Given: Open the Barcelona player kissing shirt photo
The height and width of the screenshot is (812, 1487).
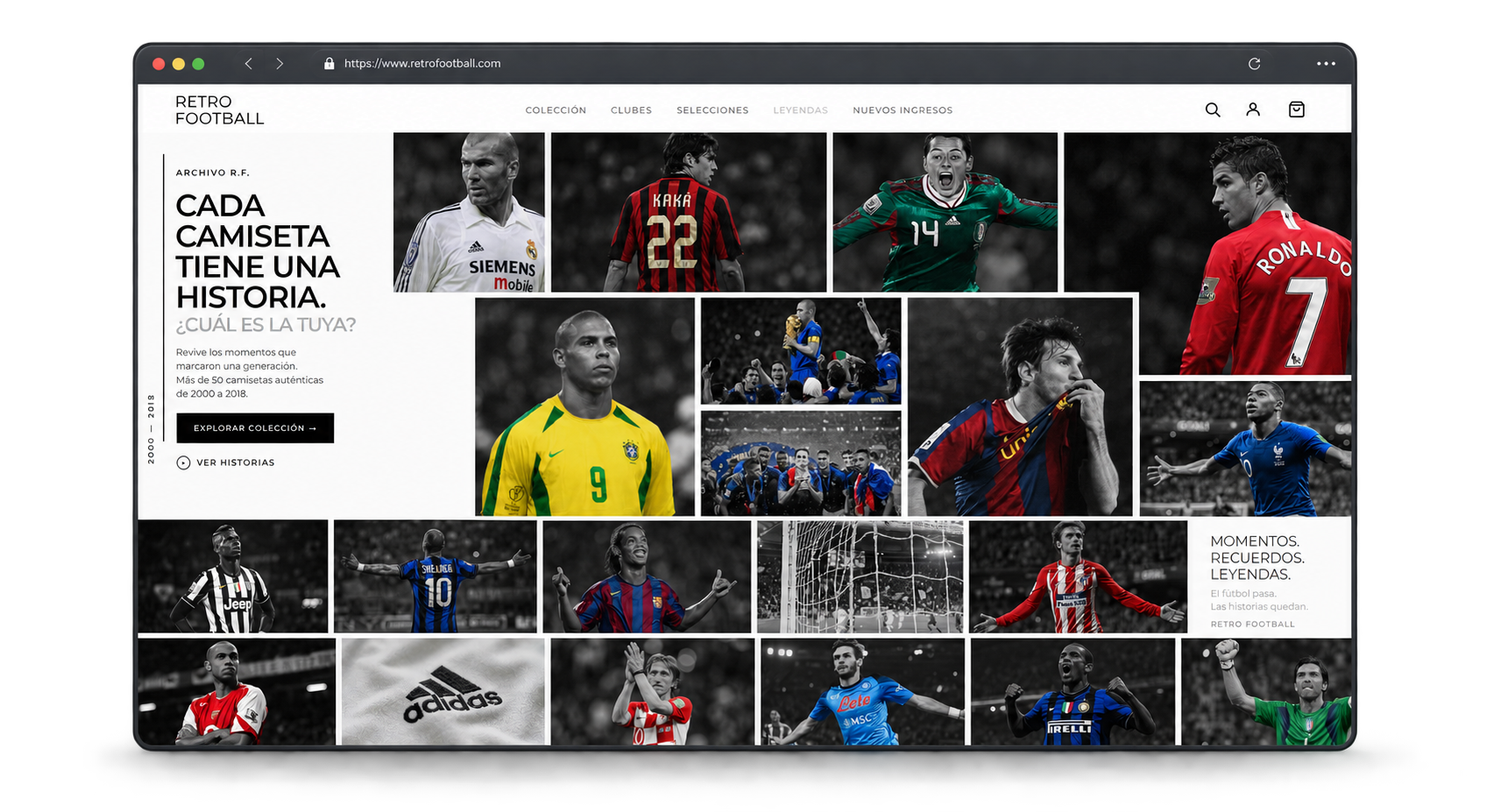Looking at the screenshot, I should click(x=1020, y=407).
